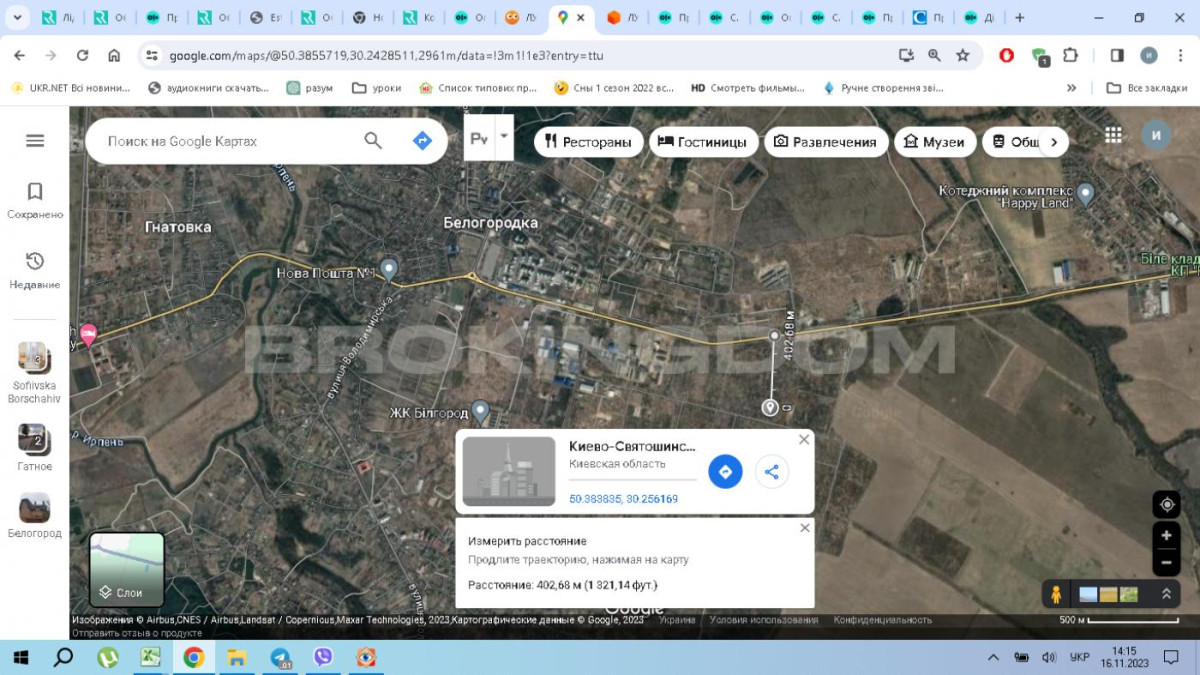Share the Киево-Святошинский place card
This screenshot has height=675, width=1200.
(771, 472)
